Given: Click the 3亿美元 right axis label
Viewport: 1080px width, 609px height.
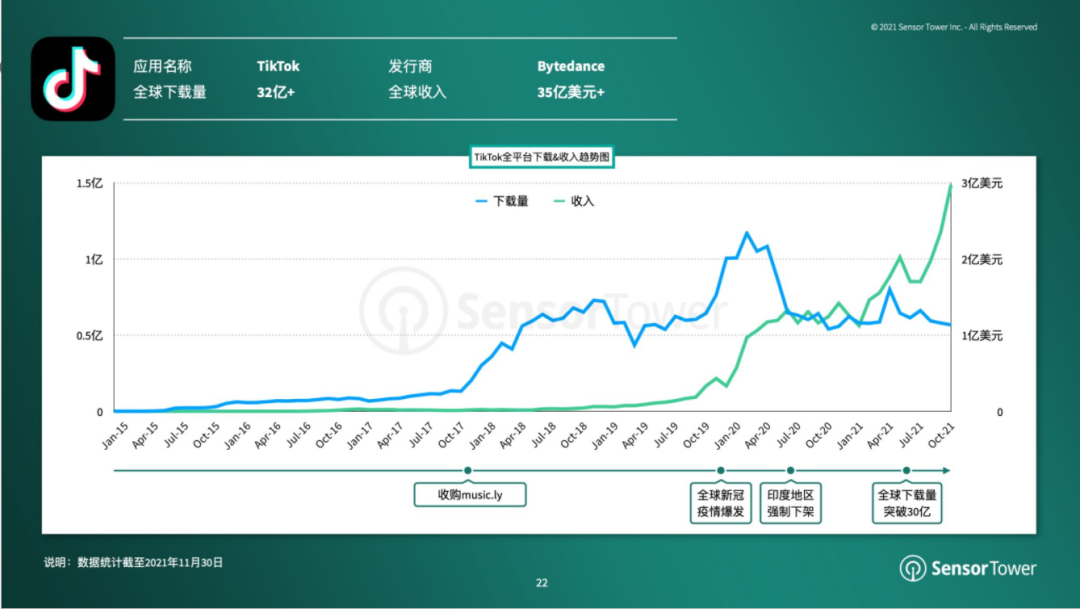Looking at the screenshot, I should tap(981, 184).
